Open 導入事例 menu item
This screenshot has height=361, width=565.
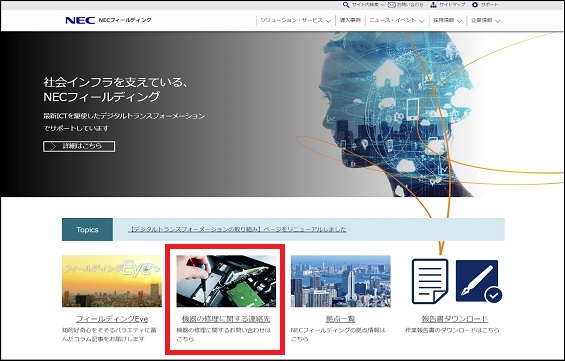pyautogui.click(x=350, y=20)
